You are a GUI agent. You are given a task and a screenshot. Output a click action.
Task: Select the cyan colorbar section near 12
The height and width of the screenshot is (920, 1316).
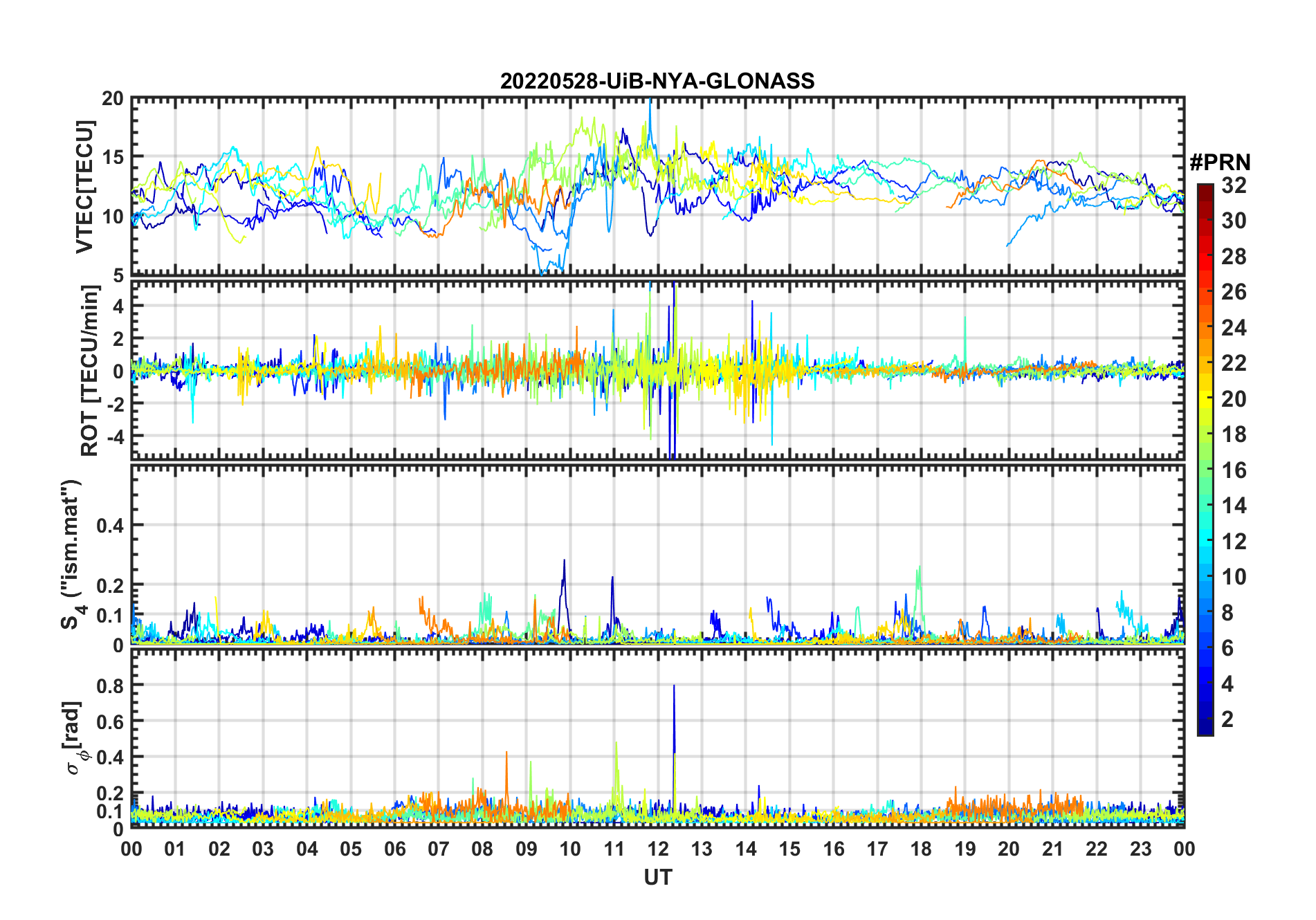click(x=1205, y=542)
